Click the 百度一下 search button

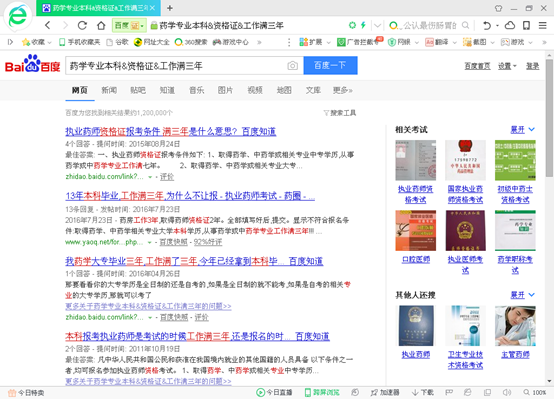[x=330, y=65]
